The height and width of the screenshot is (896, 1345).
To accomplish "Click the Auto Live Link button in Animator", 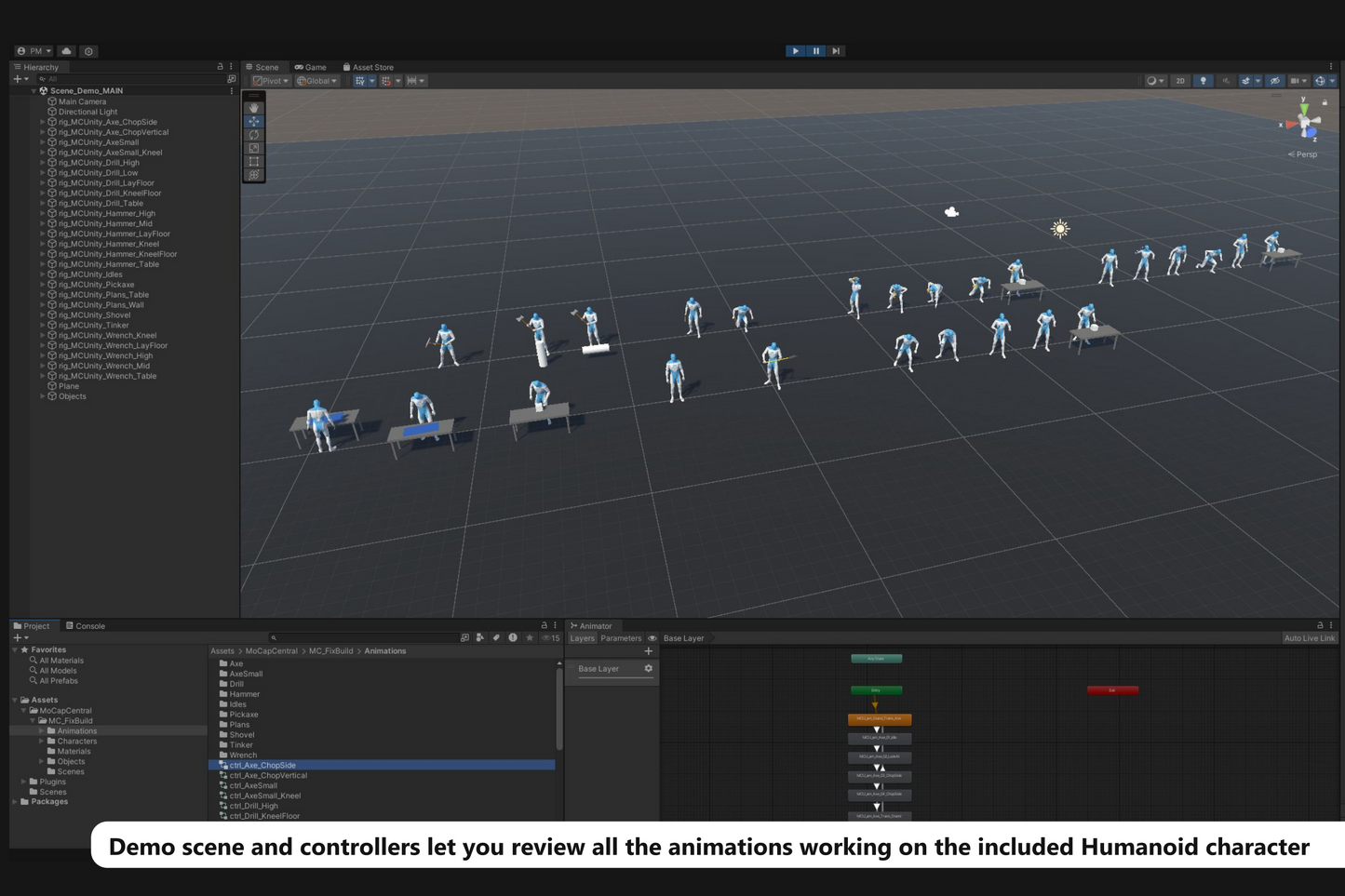I will click(x=1309, y=637).
